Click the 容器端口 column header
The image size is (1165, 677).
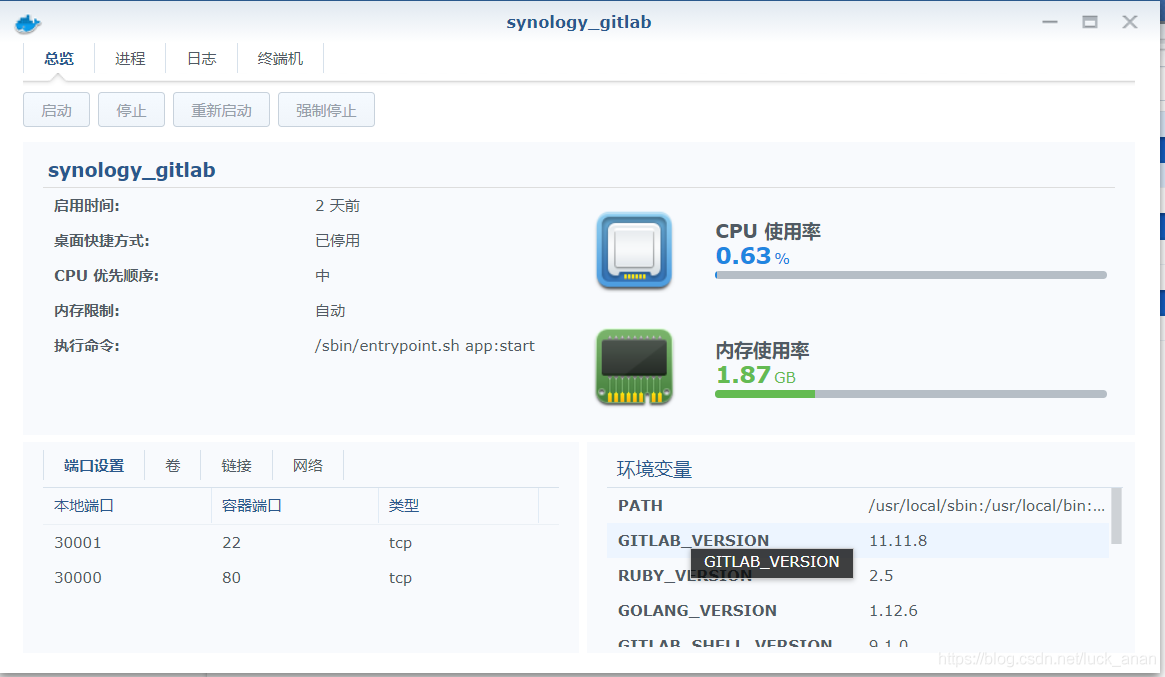coord(295,506)
